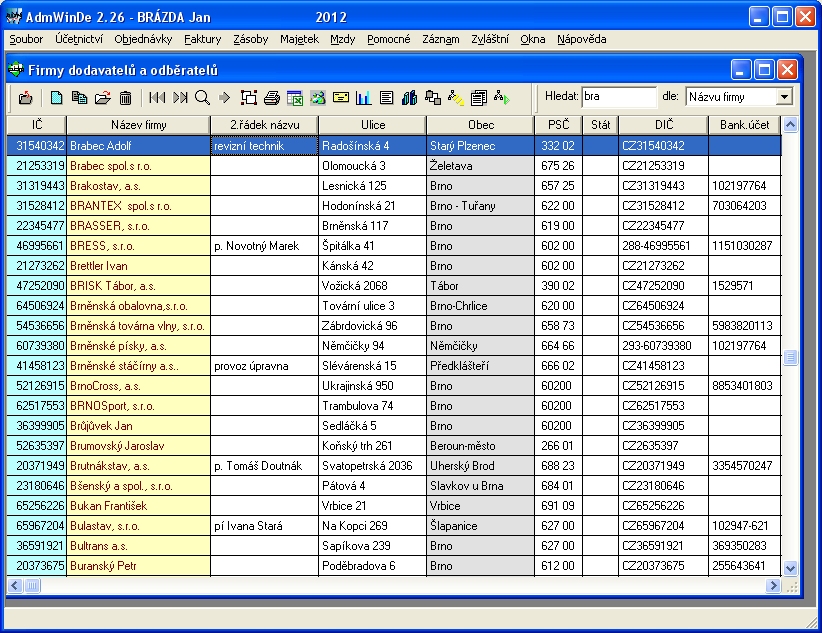
Task: Click the exit/close form toolbar icon
Action: point(25,98)
